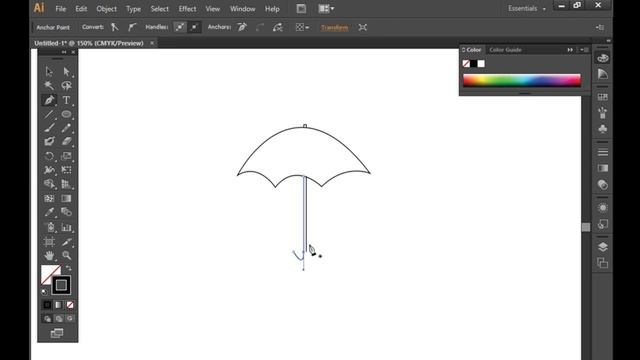Select the Slice tool
Screen dimensions: 640x360
(x=66, y=242)
